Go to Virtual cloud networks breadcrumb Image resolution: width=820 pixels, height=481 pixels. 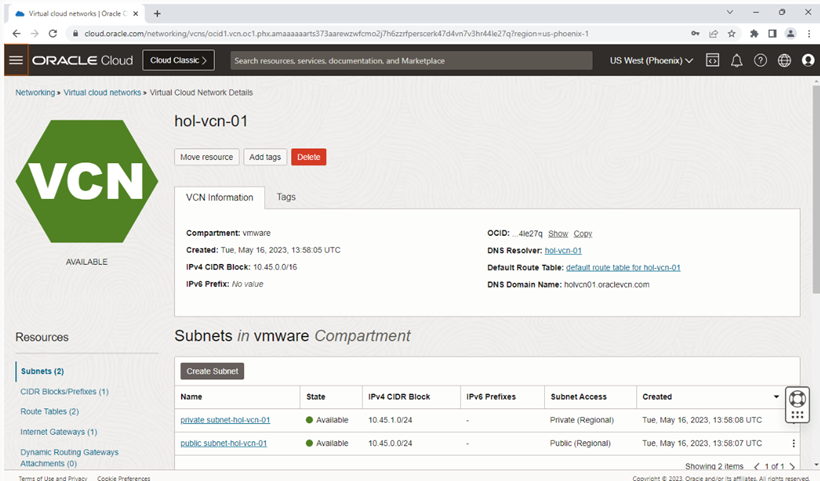tap(102, 93)
